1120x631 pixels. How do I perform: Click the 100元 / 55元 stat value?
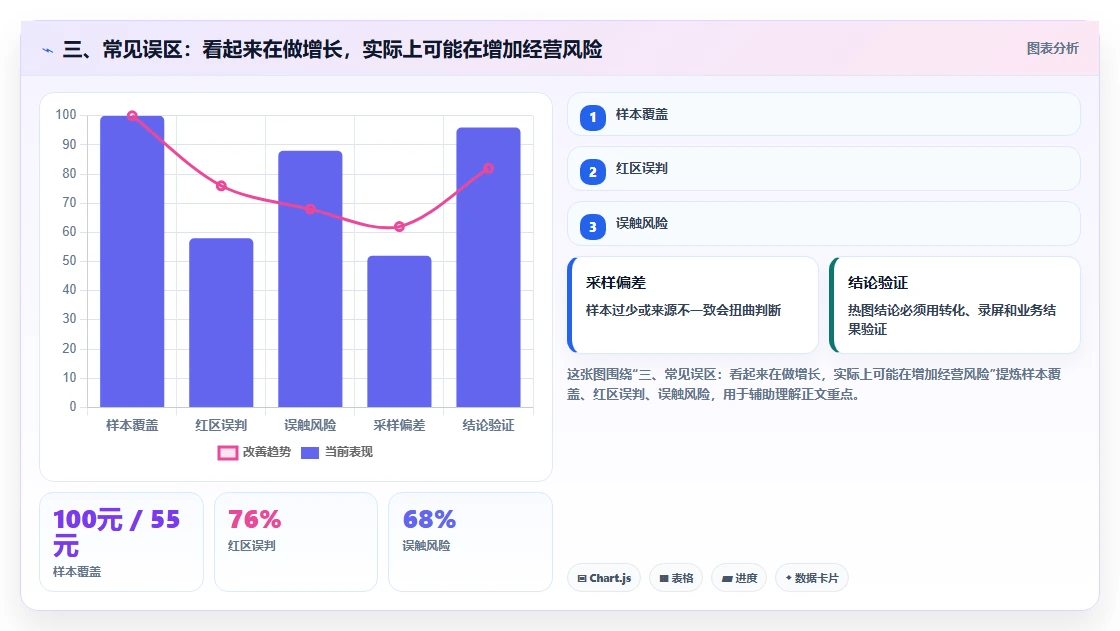(x=116, y=533)
